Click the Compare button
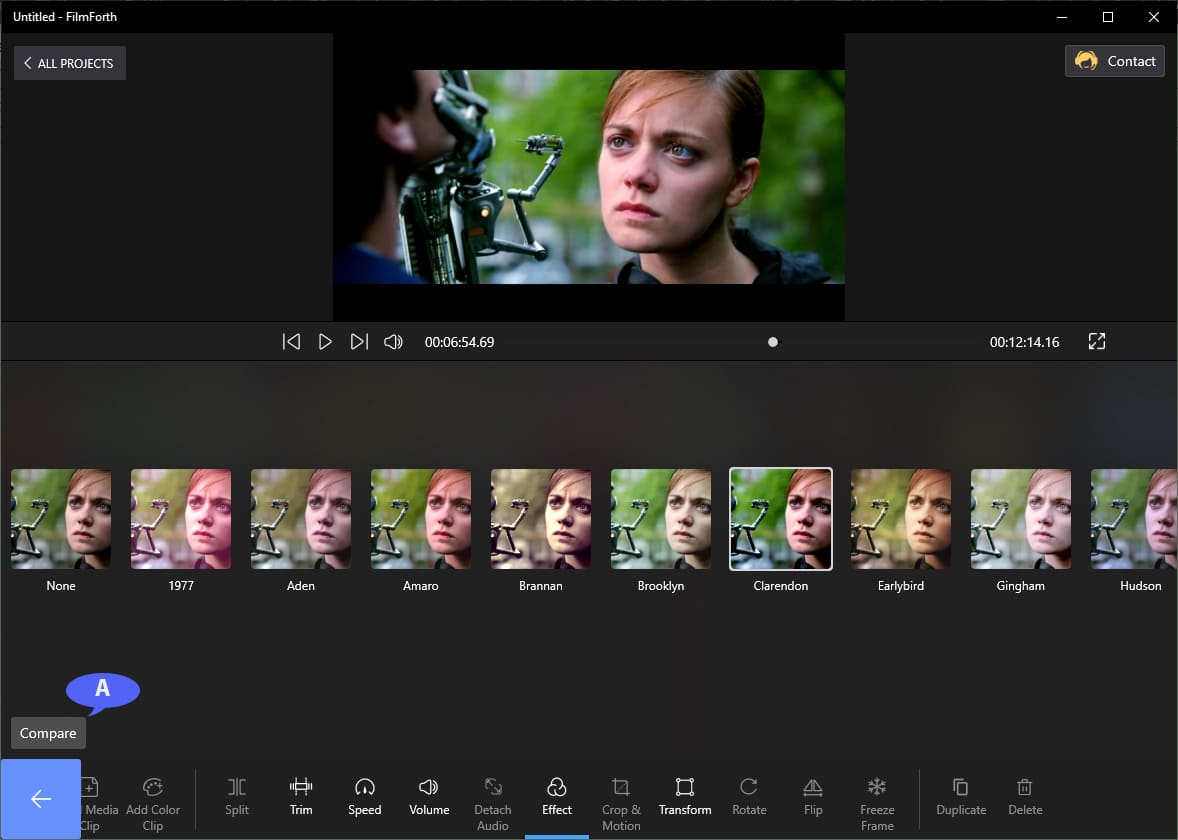The image size is (1178, 840). (48, 733)
